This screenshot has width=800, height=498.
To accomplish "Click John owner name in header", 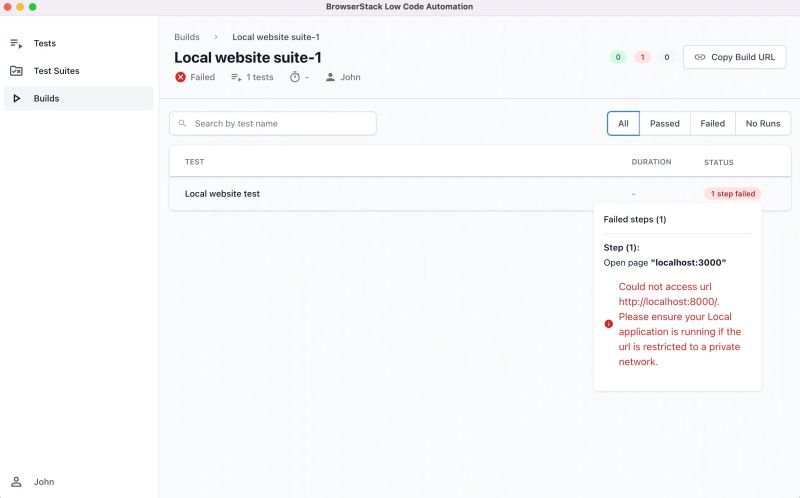I will tap(351, 77).
